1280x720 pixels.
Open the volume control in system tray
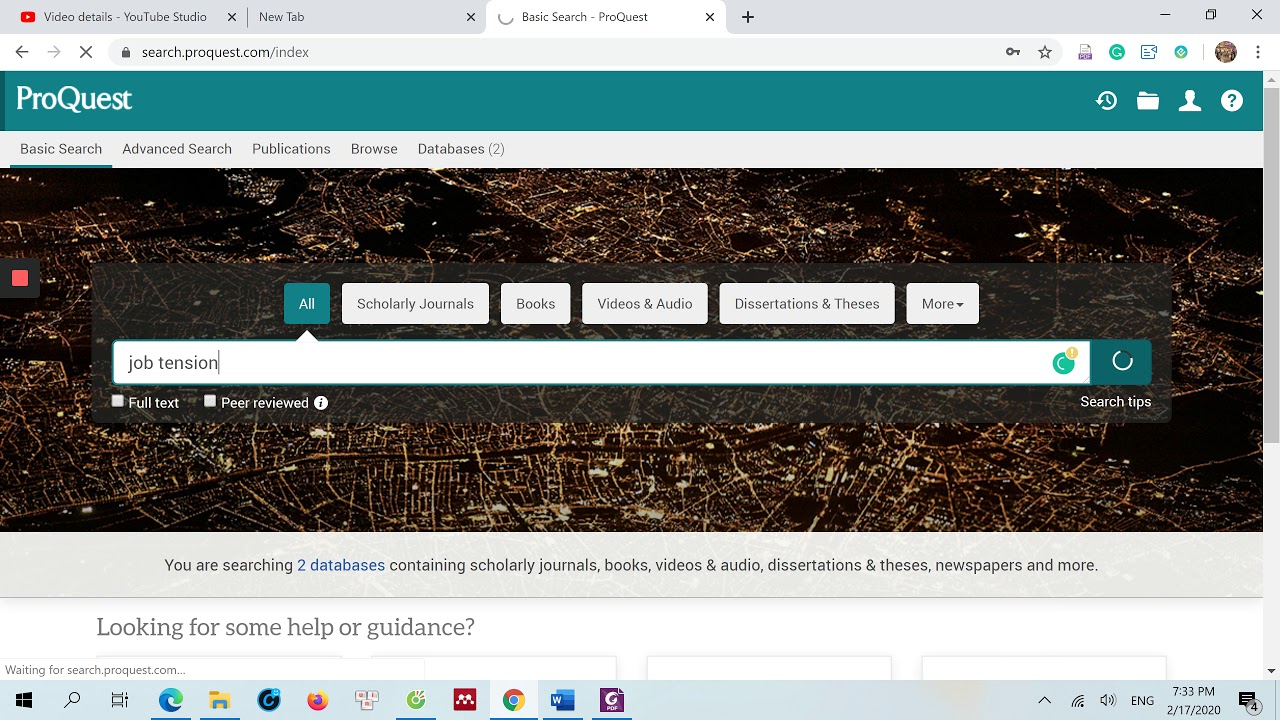(1108, 700)
